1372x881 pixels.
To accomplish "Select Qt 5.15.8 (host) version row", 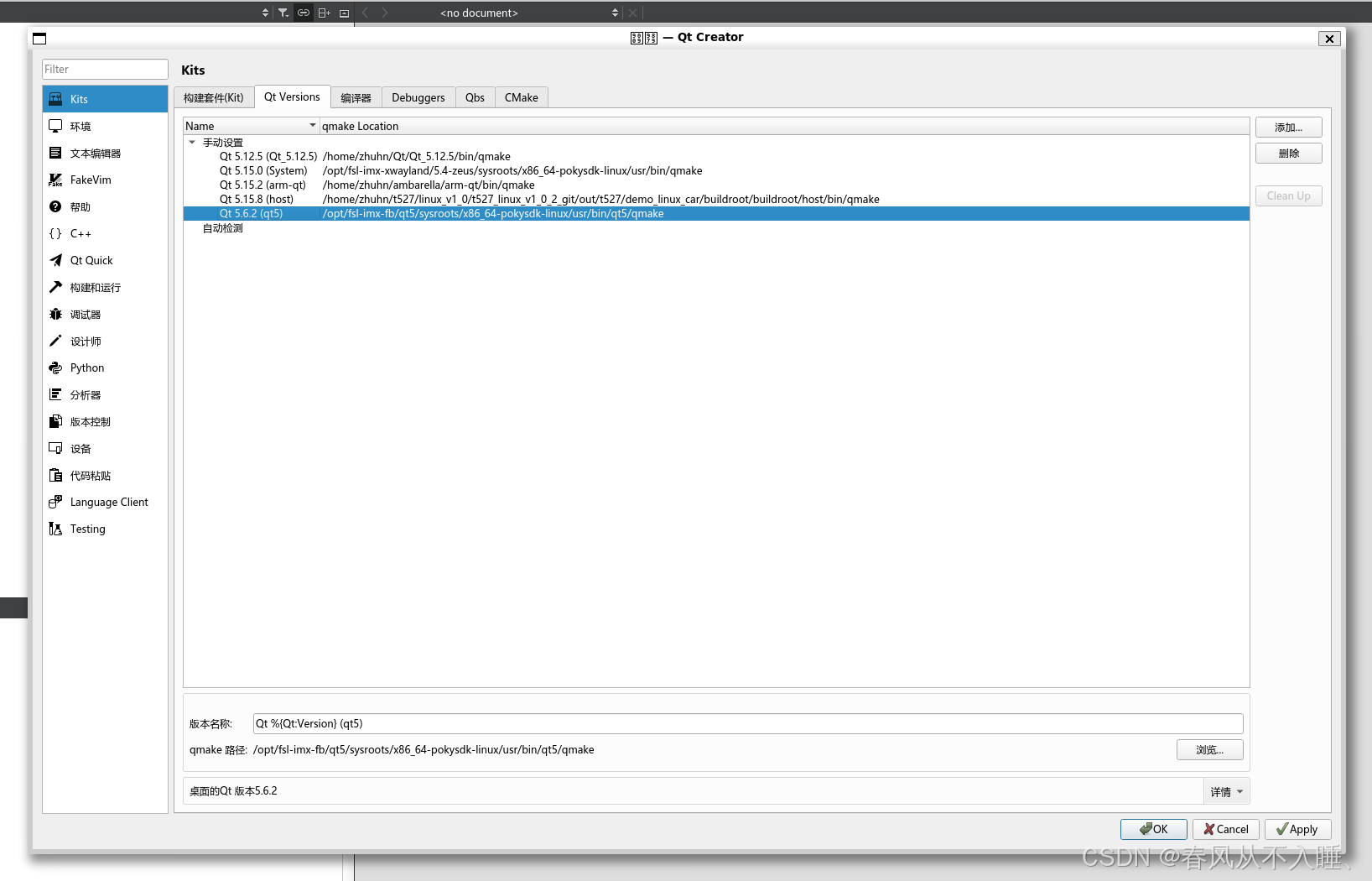I will (x=716, y=199).
